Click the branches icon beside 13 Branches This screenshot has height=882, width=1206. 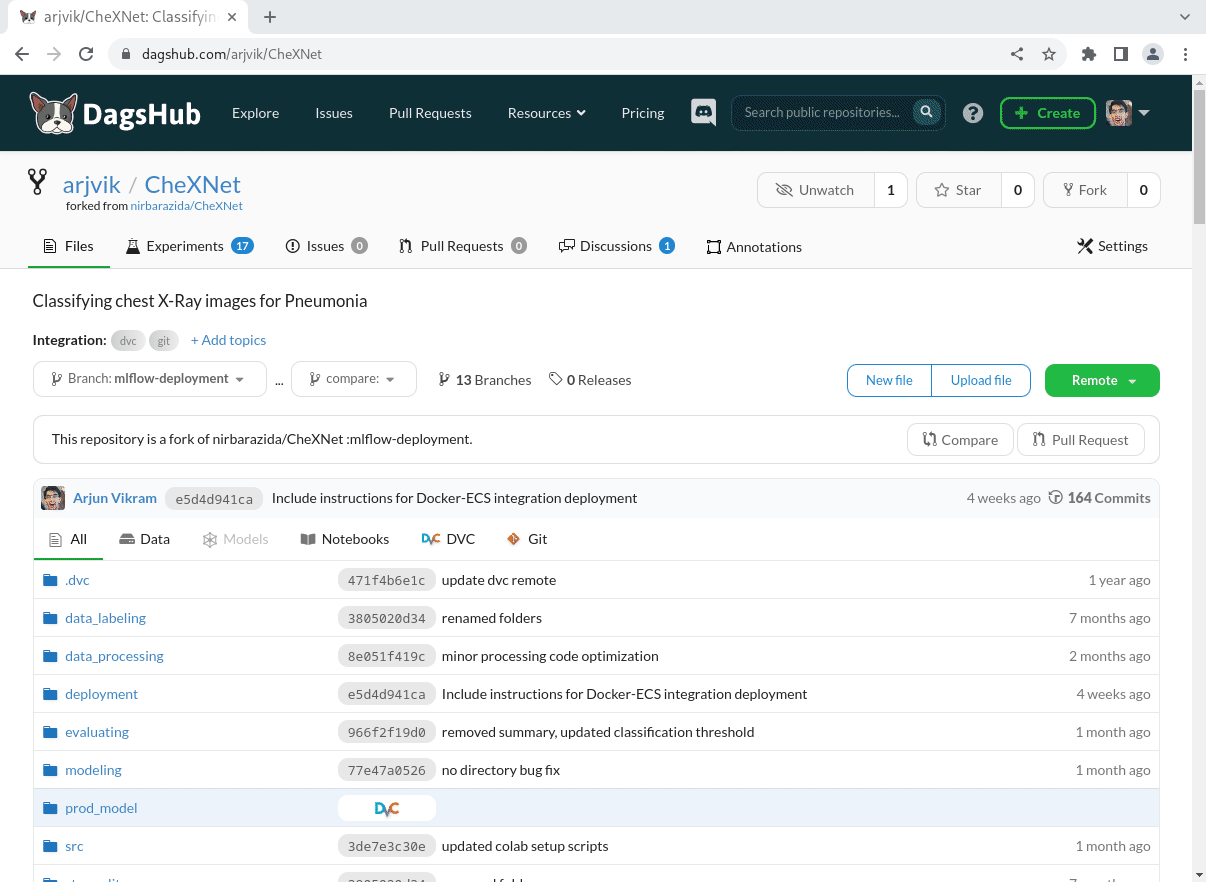tap(444, 379)
